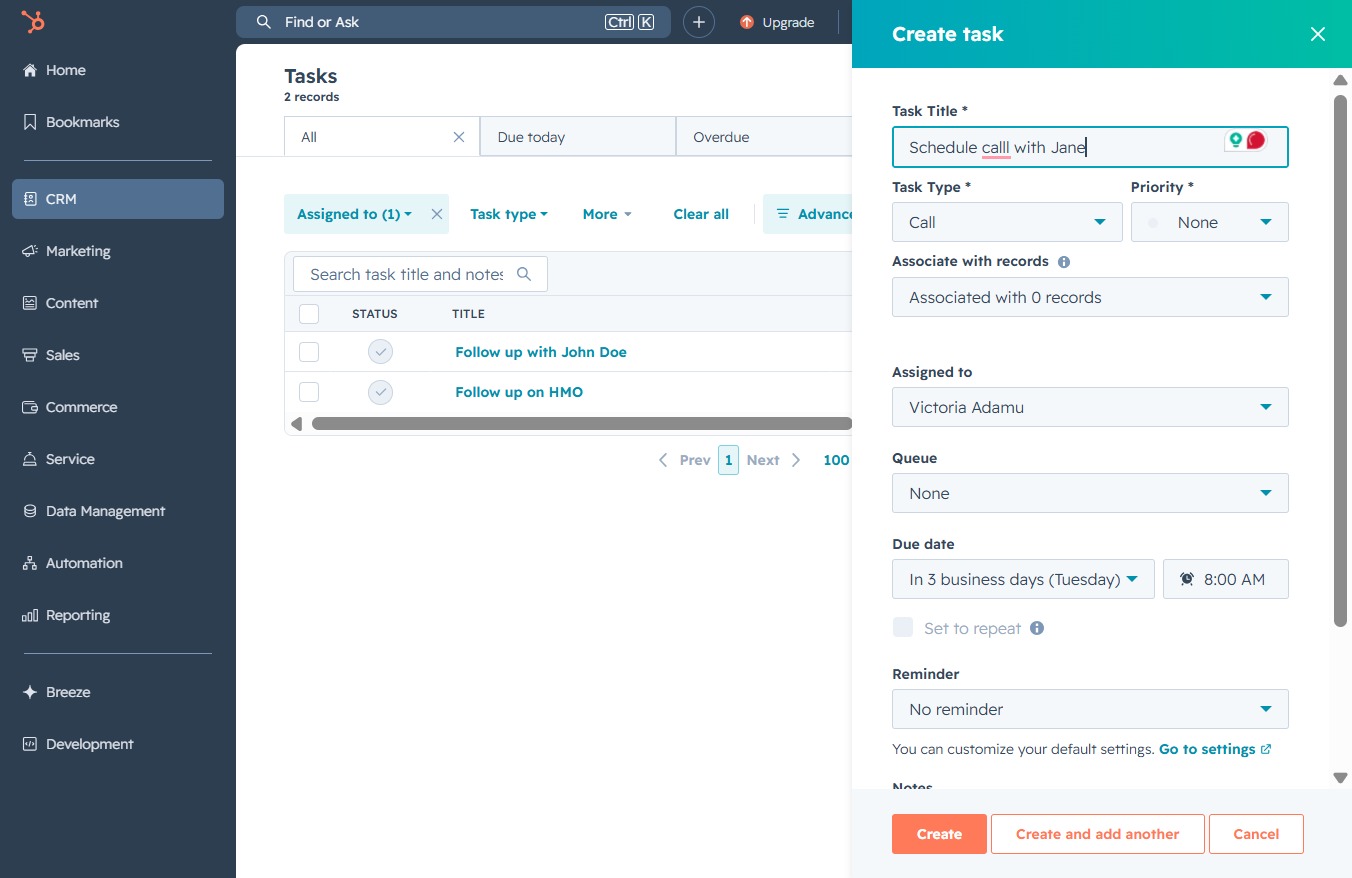The width and height of the screenshot is (1352, 878).
Task: Switch to the Due today tab
Action: 578,137
